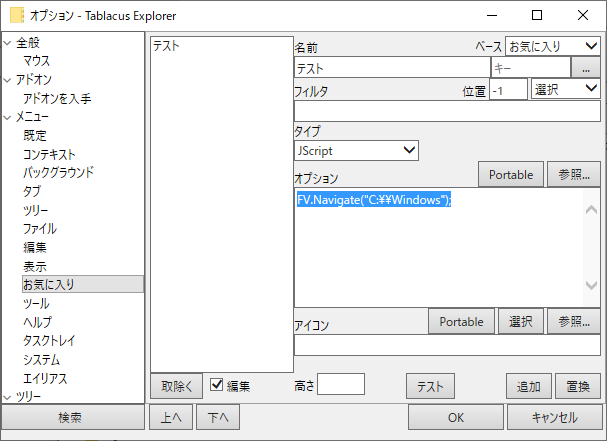Select the テスト entry in the list

pos(166,46)
